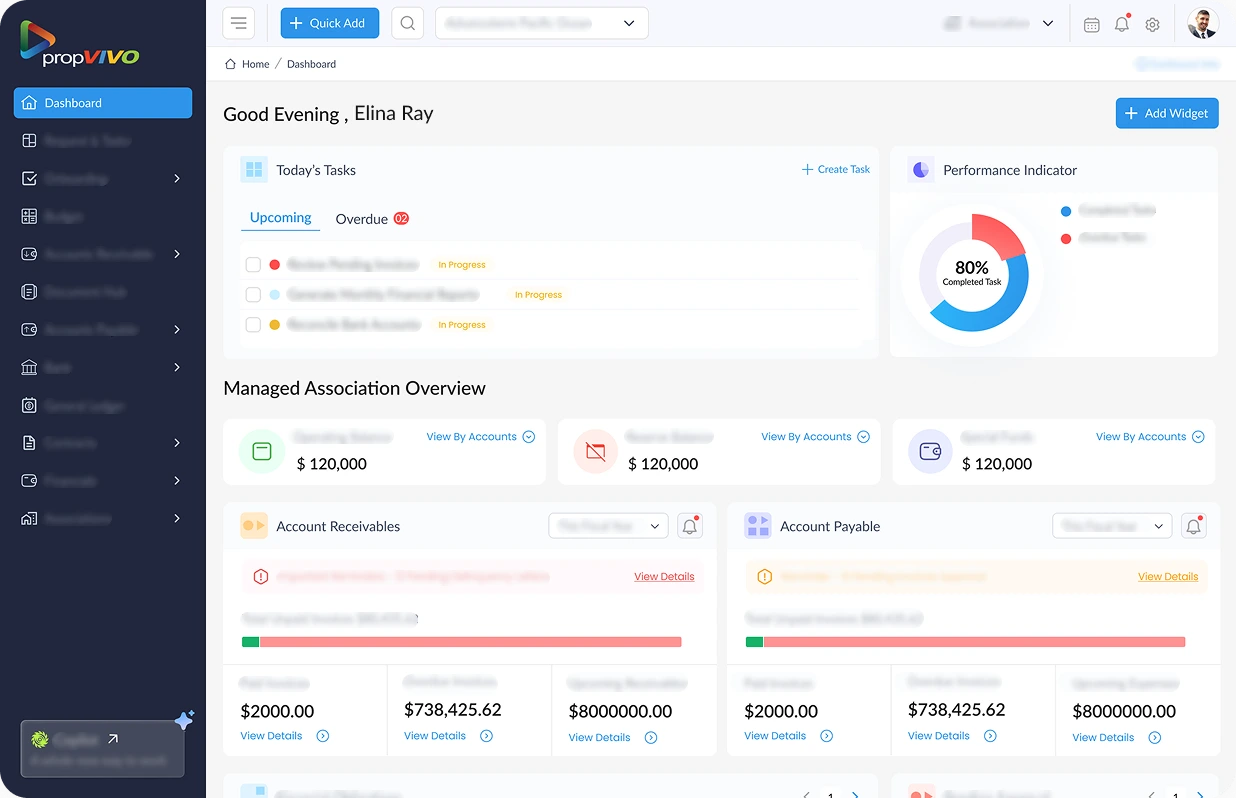Click the bell icon in Account Payable
Viewport: 1236px width, 798px height.
point(1193,526)
